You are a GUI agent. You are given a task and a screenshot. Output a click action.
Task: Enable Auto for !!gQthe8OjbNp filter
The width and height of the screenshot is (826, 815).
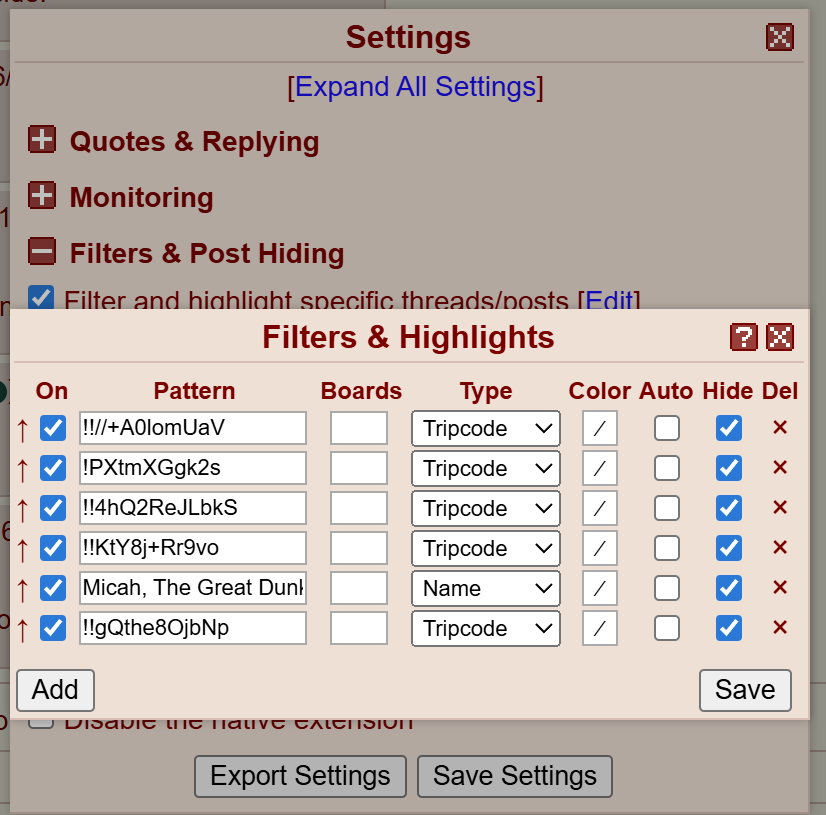(x=667, y=628)
